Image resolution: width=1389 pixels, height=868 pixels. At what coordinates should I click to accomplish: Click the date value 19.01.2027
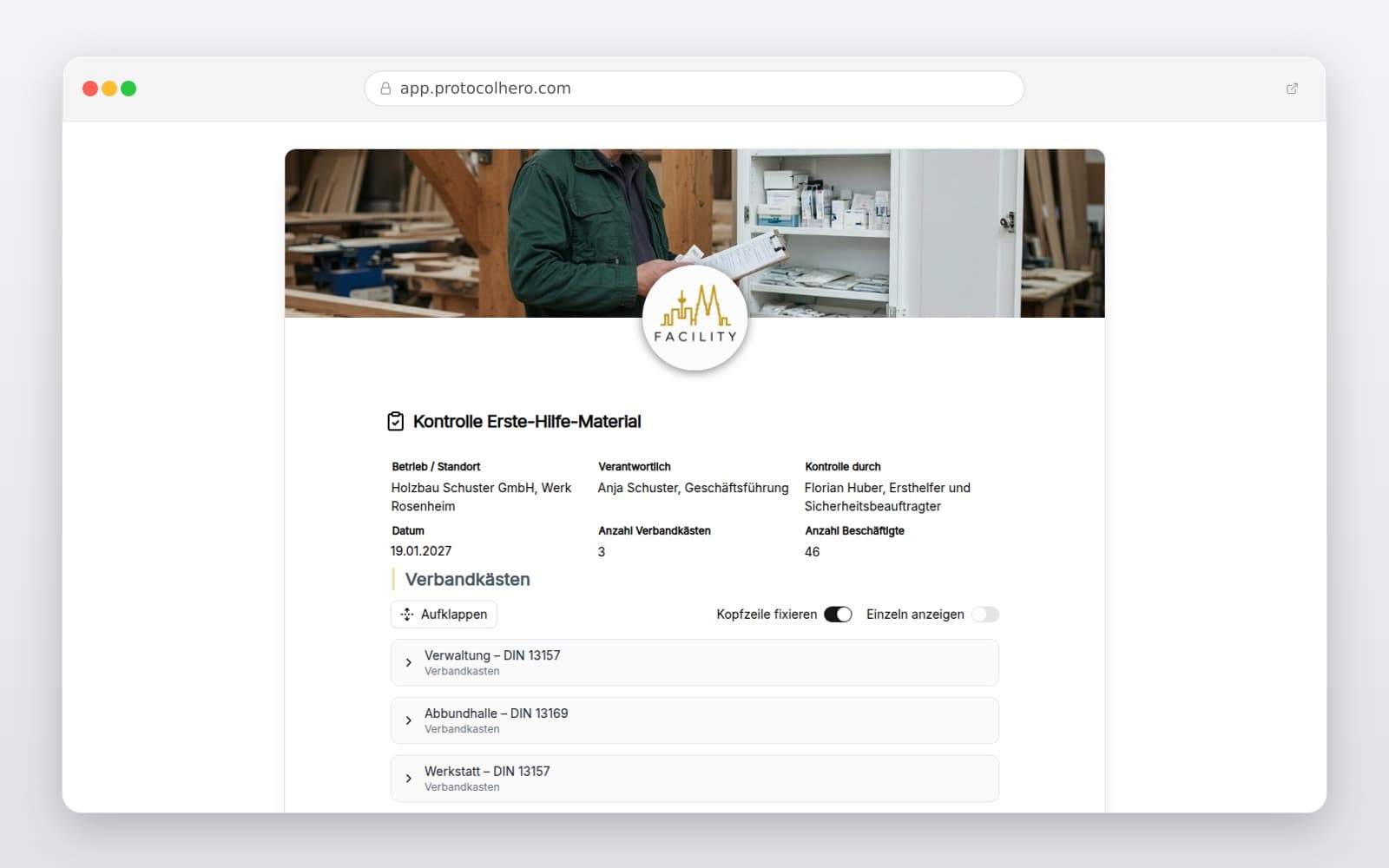click(421, 551)
